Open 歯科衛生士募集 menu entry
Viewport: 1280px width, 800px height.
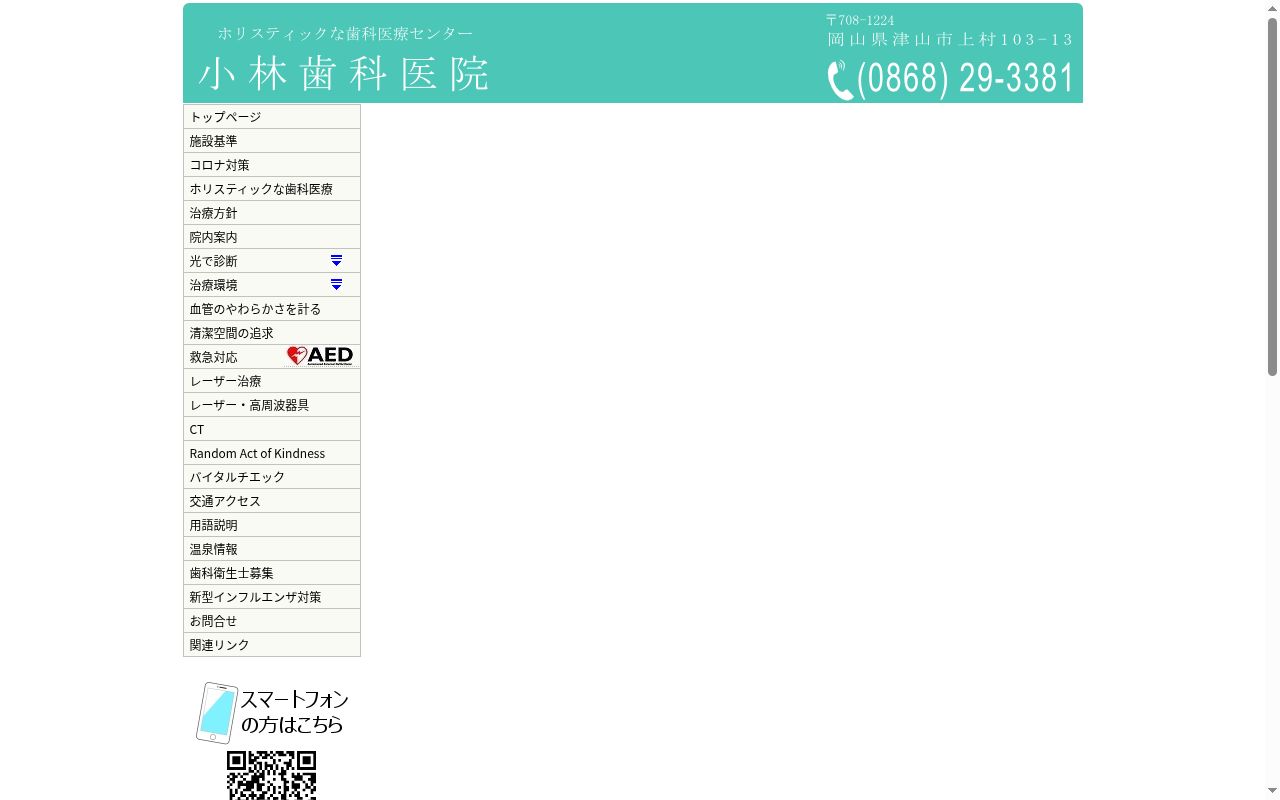click(272, 573)
